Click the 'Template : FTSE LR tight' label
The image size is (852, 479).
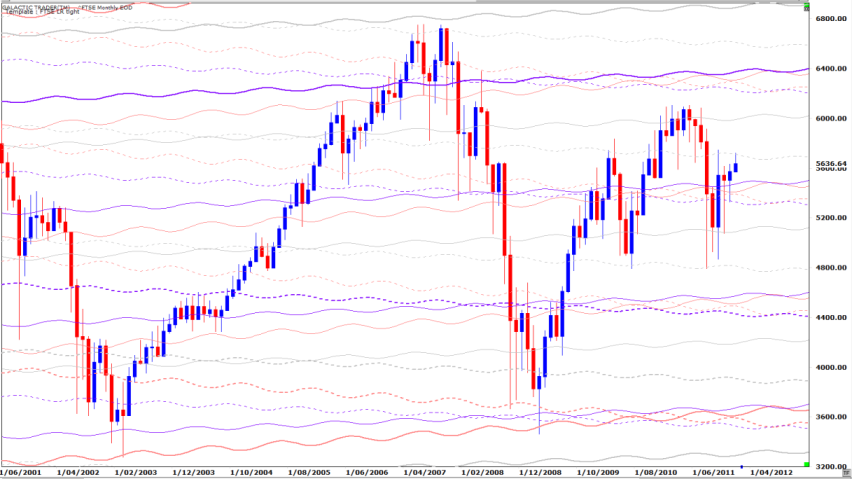[42, 12]
